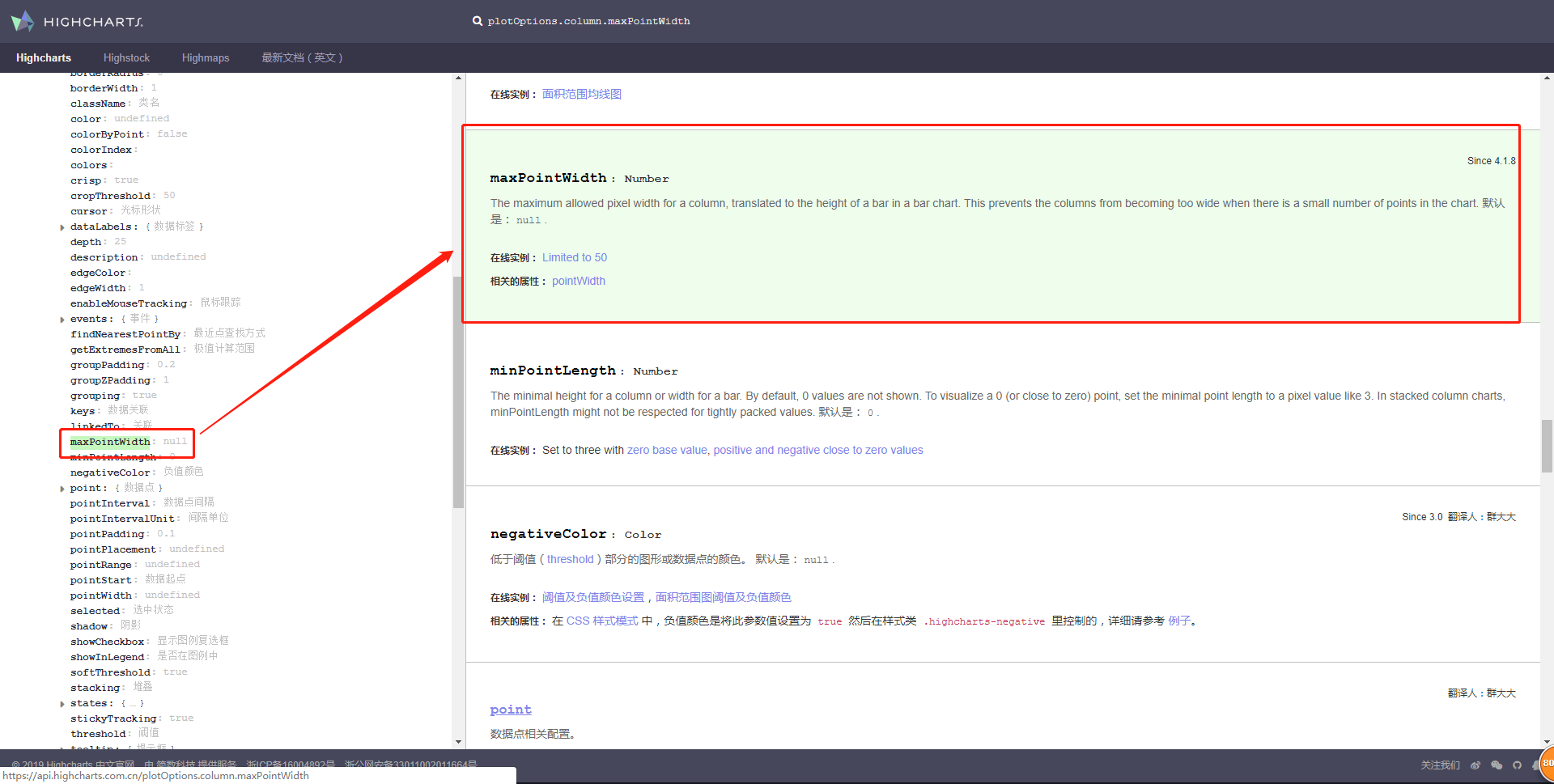Expand the states tree node

tap(62, 704)
